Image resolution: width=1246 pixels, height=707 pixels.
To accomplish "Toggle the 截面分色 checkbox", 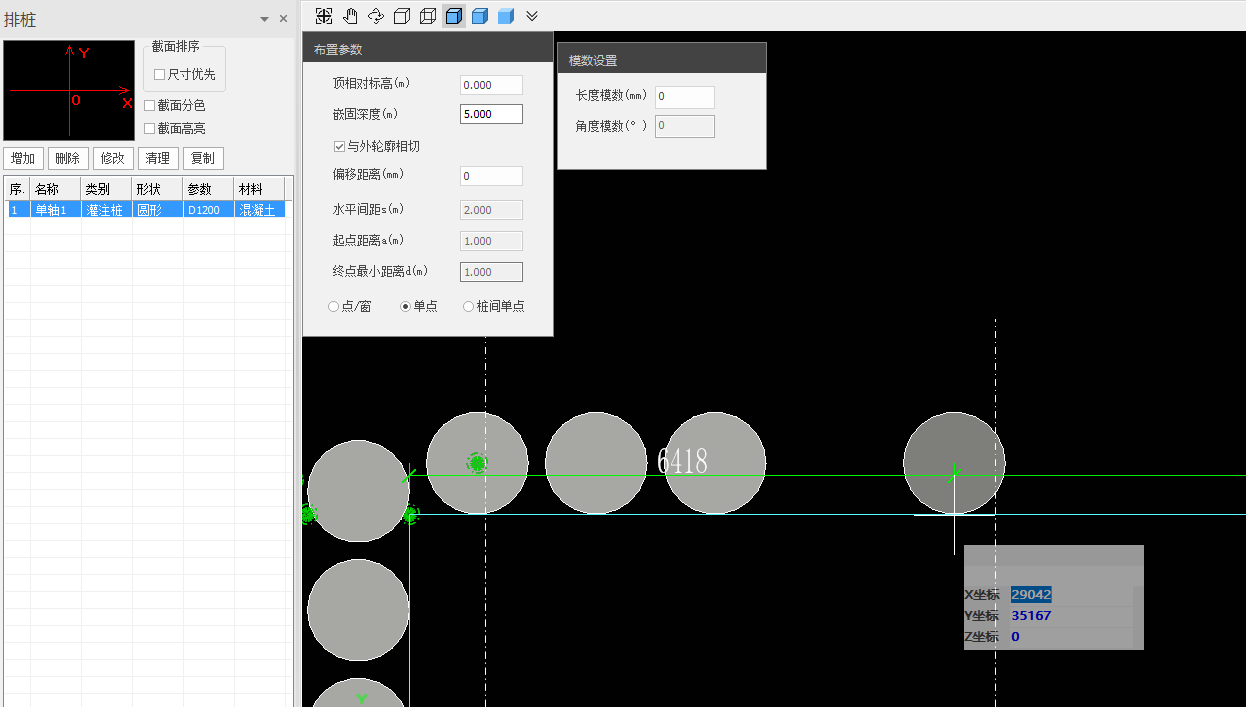I will coord(150,105).
